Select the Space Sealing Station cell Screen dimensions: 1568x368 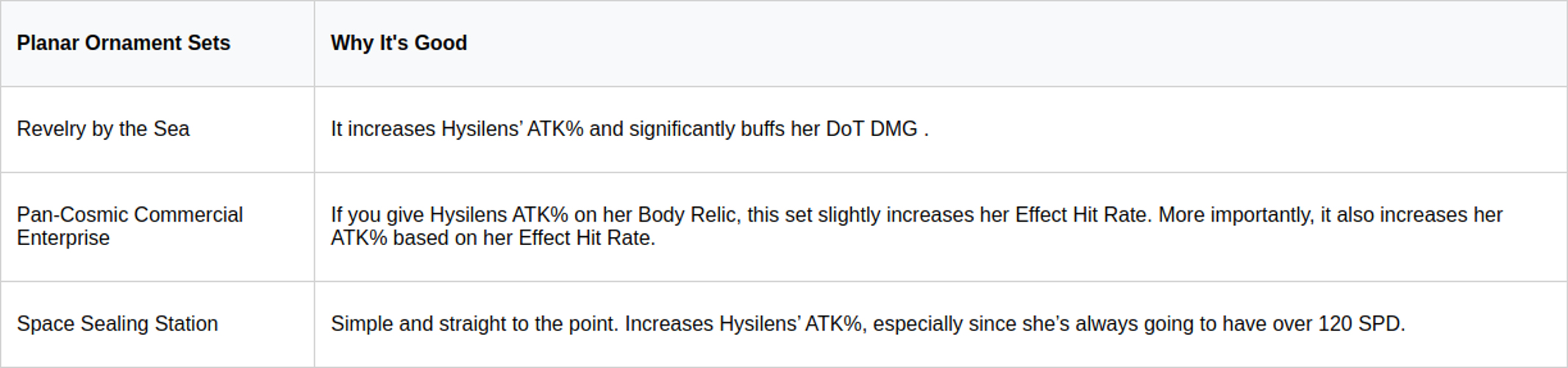tap(118, 324)
